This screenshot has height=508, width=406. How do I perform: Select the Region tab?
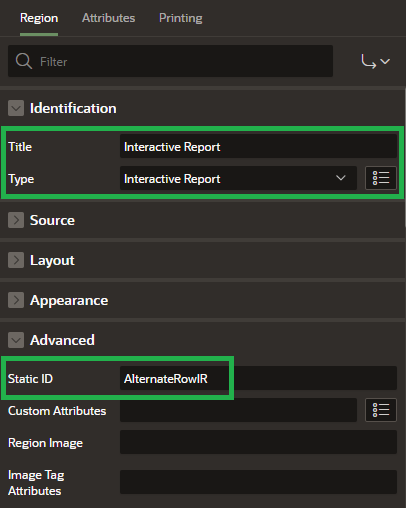tap(39, 18)
